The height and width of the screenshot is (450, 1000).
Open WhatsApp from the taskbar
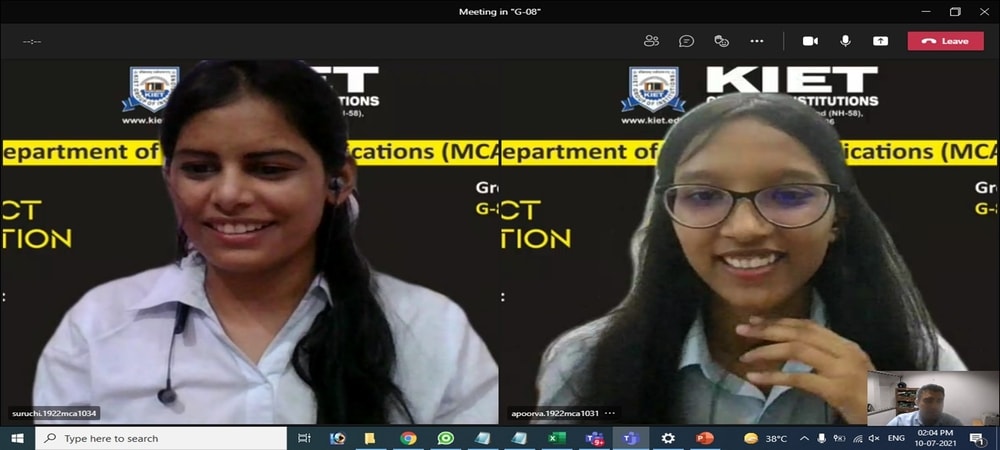click(x=445, y=438)
